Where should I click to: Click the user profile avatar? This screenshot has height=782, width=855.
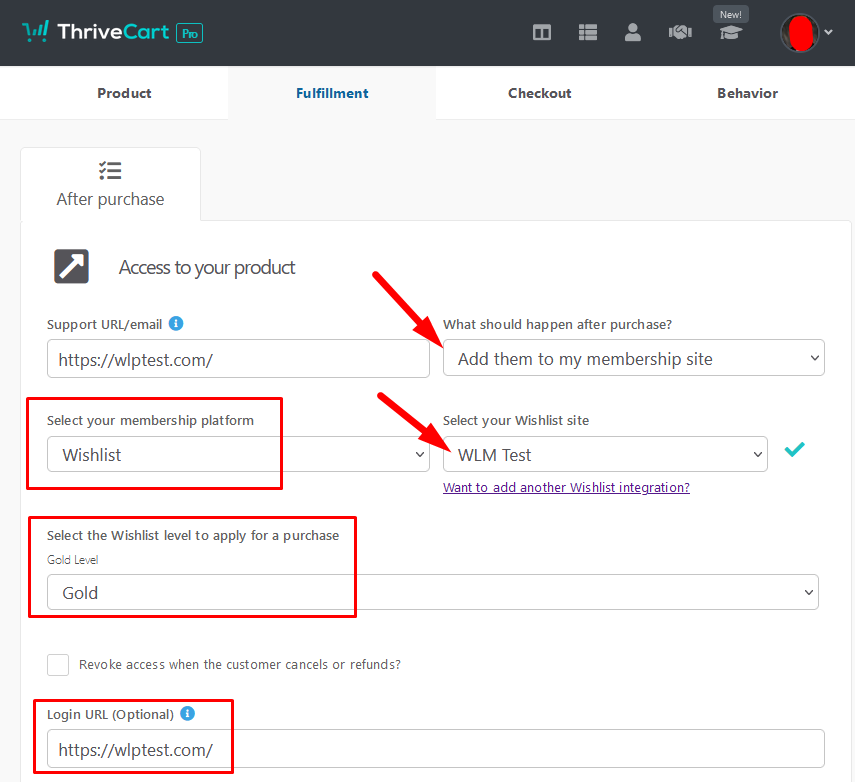tap(799, 33)
